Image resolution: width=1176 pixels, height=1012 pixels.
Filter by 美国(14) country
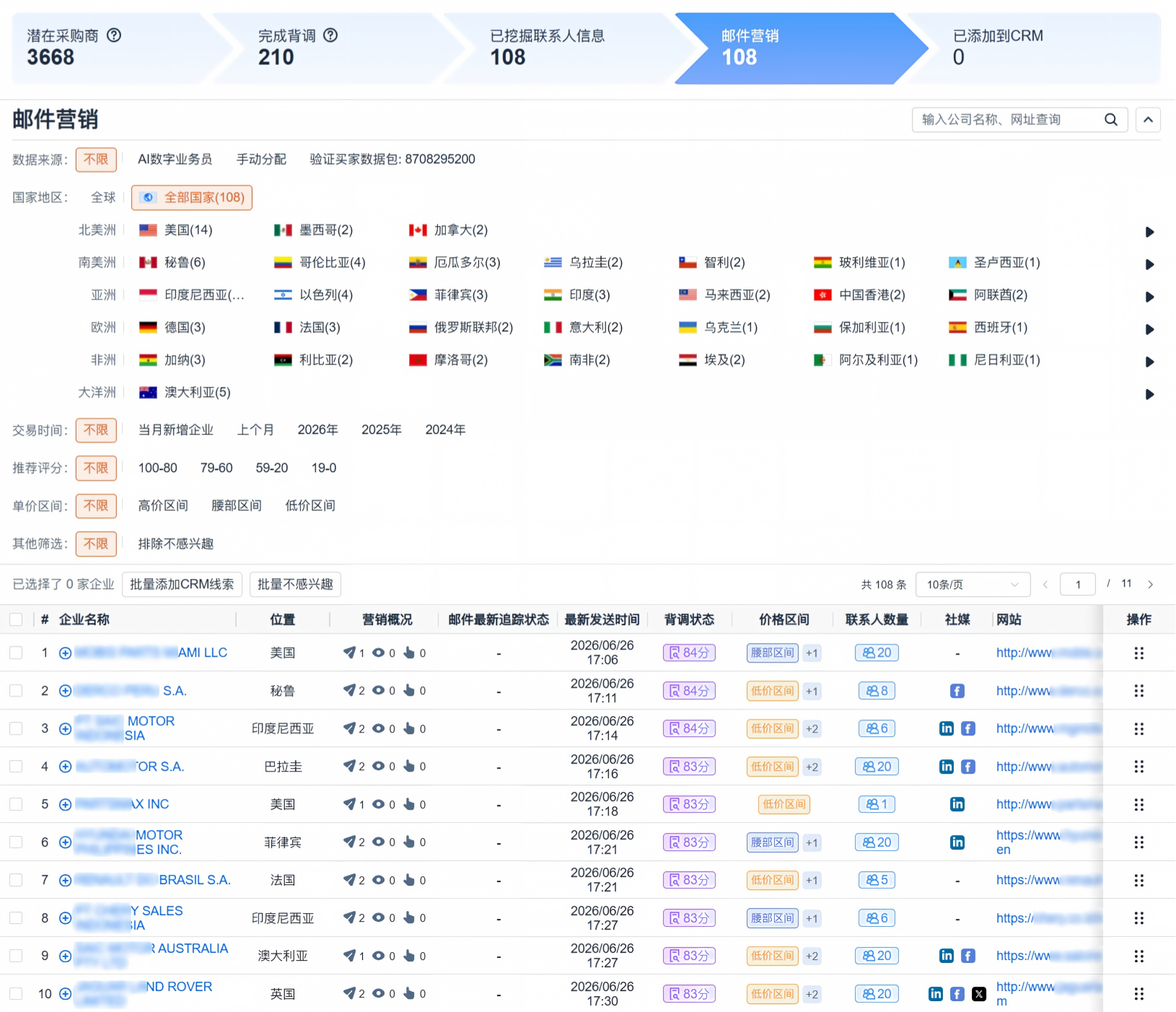pos(176,230)
